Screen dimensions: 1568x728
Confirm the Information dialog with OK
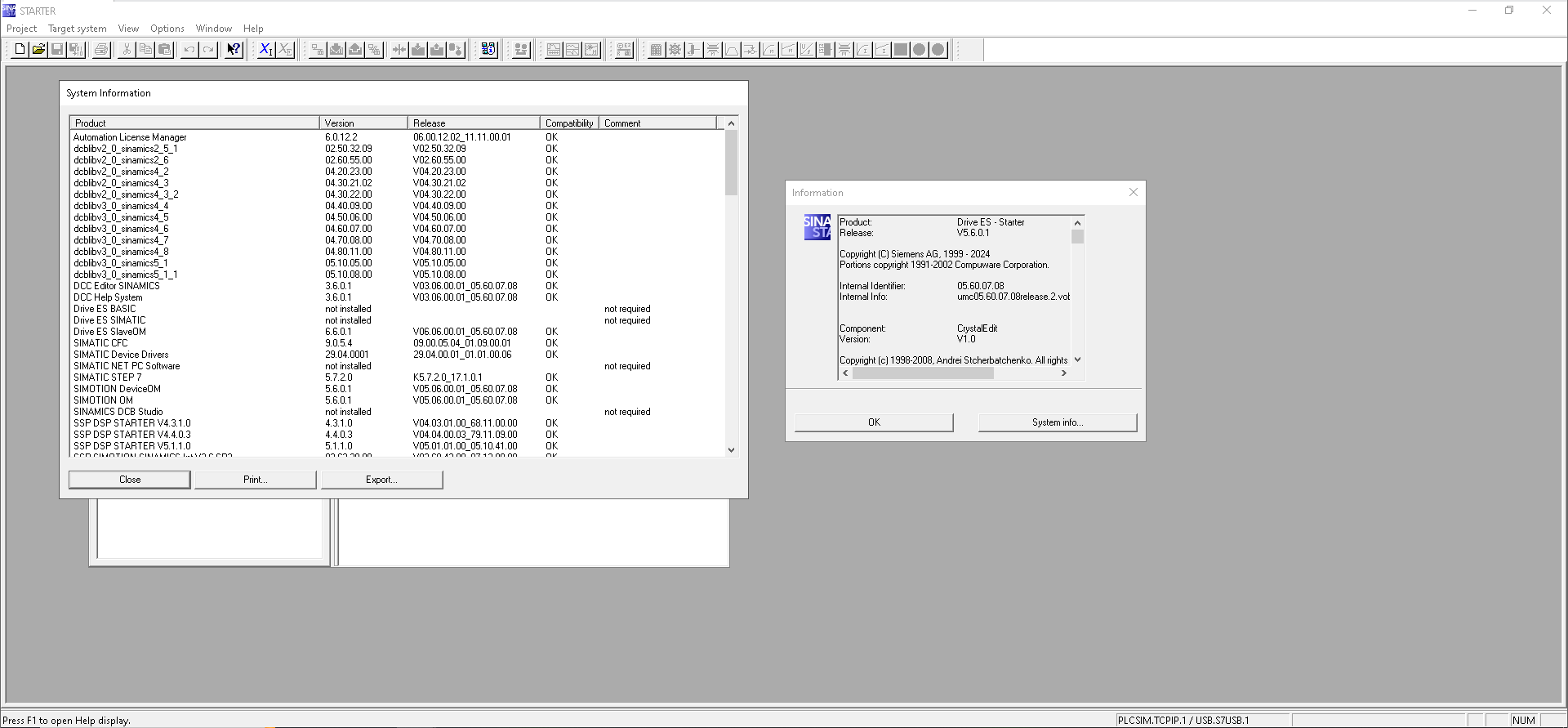(x=874, y=422)
